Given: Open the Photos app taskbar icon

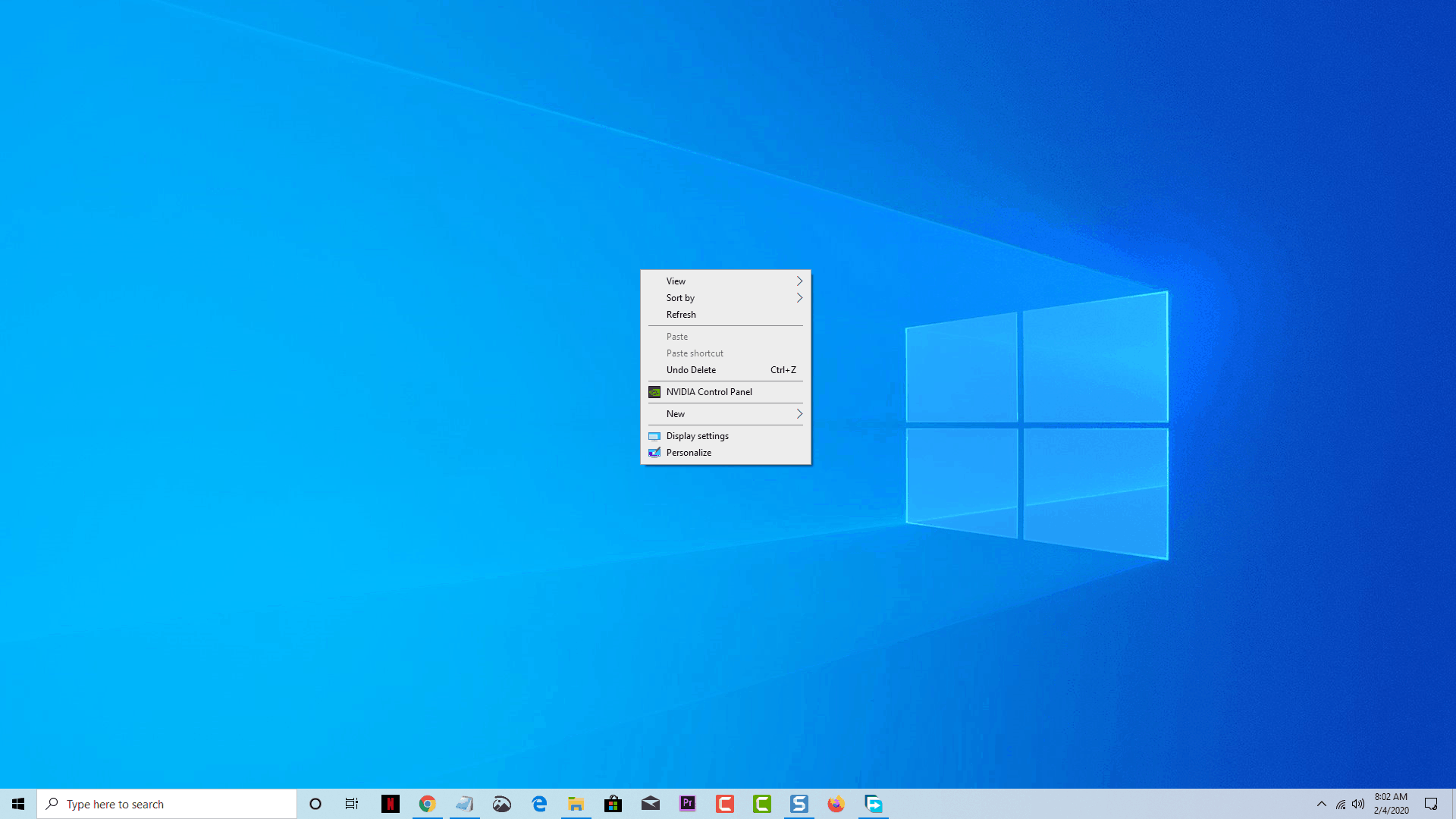Looking at the screenshot, I should pos(502,804).
